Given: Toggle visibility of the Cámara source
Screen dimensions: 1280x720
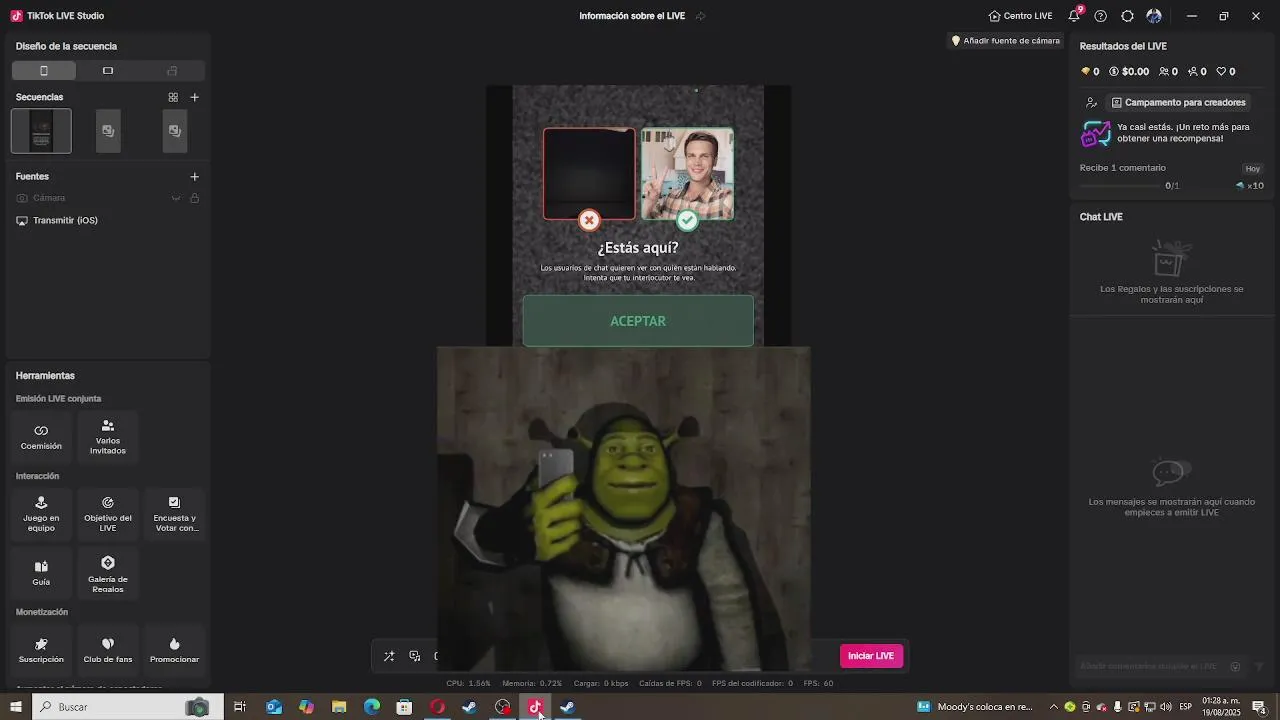Looking at the screenshot, I should click(x=176, y=198).
